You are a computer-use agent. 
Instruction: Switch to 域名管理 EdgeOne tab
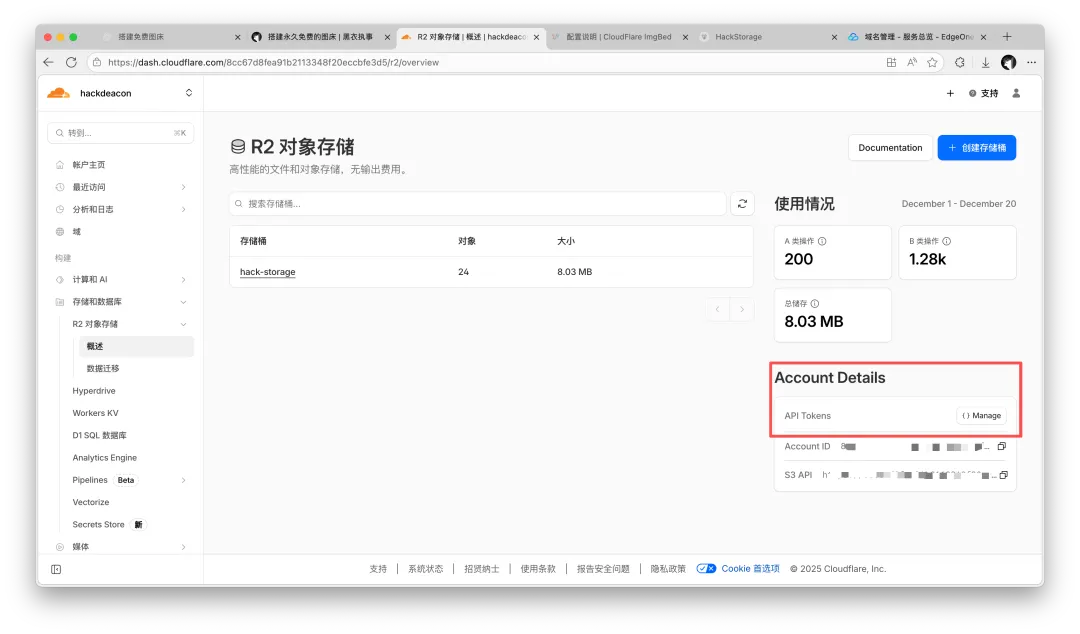click(x=919, y=37)
